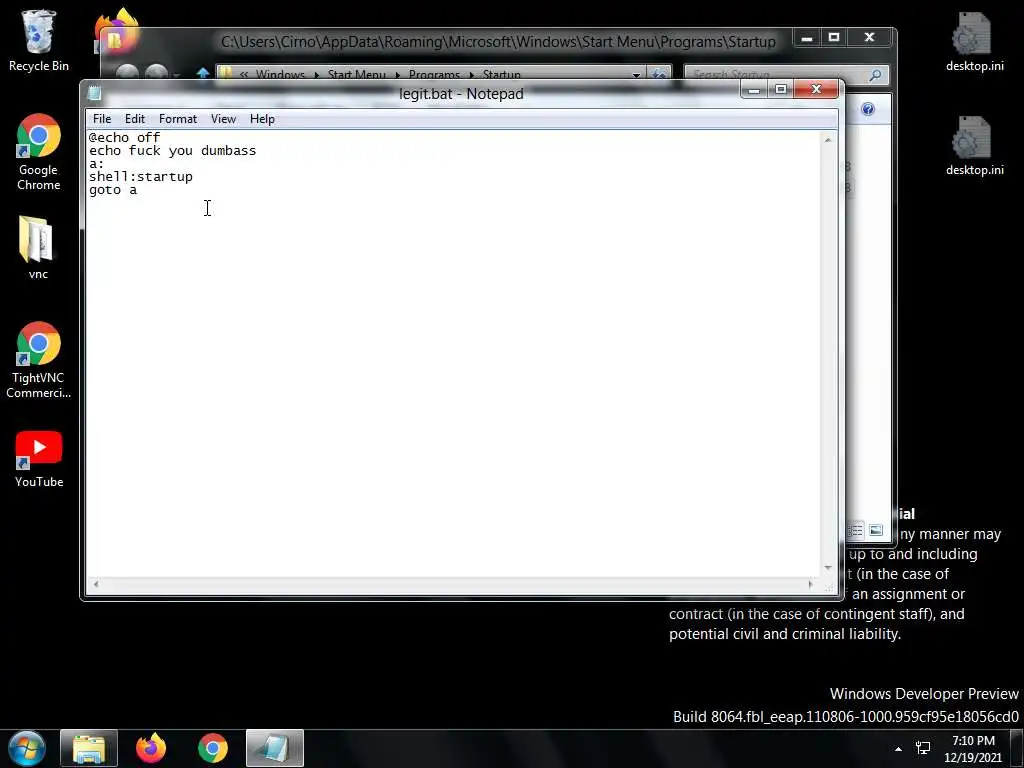Click the Programs segment in Explorer address bar

tap(434, 74)
